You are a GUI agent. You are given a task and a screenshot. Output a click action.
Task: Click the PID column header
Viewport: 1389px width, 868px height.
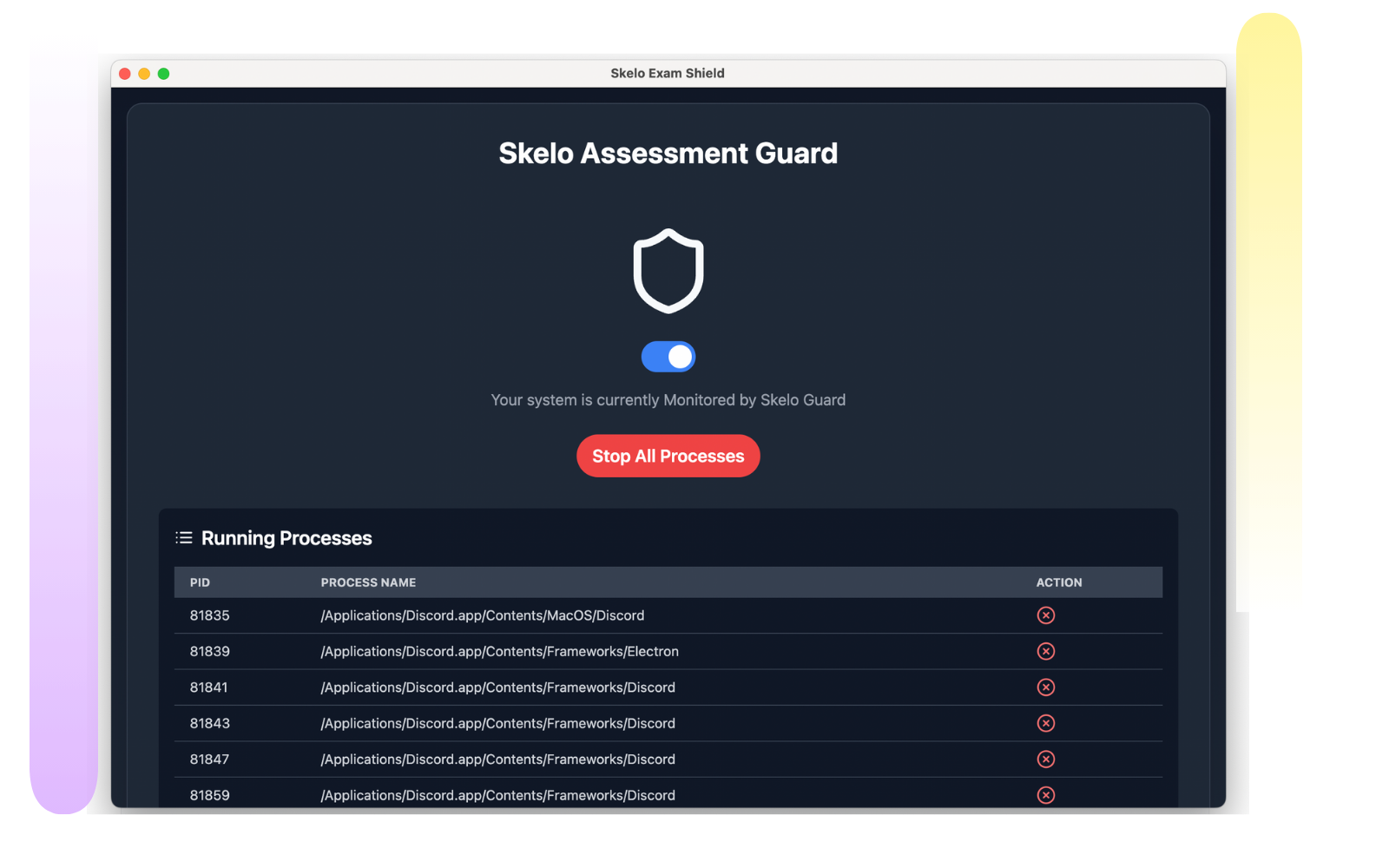coord(200,582)
